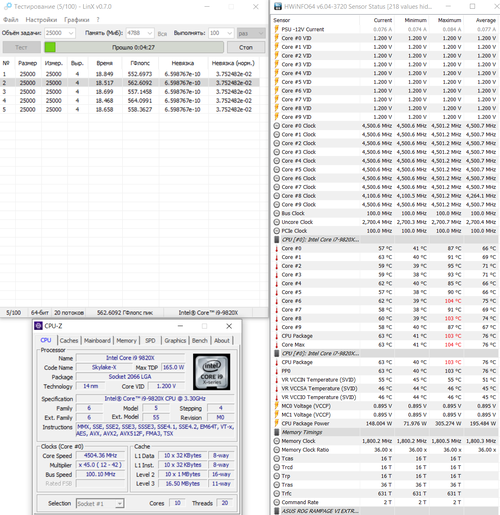Click the LinX title bar app icon
500x515 pixels.
7,6
